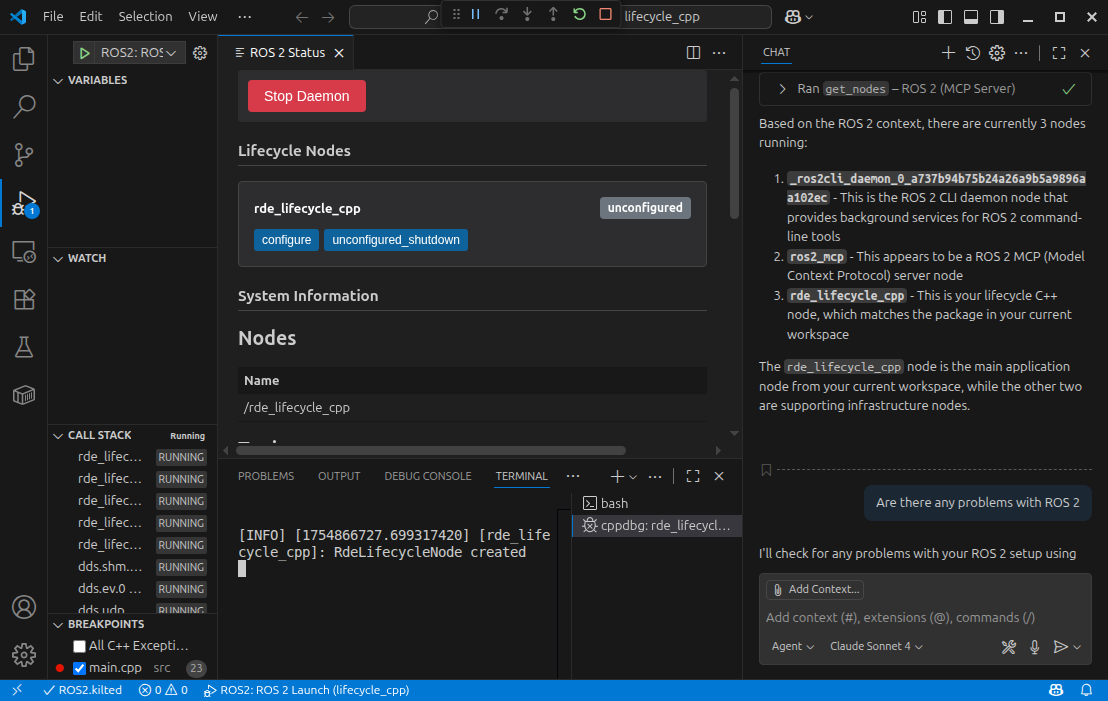Open the Accounts menu icon
The width and height of the screenshot is (1108, 701).
click(x=24, y=607)
